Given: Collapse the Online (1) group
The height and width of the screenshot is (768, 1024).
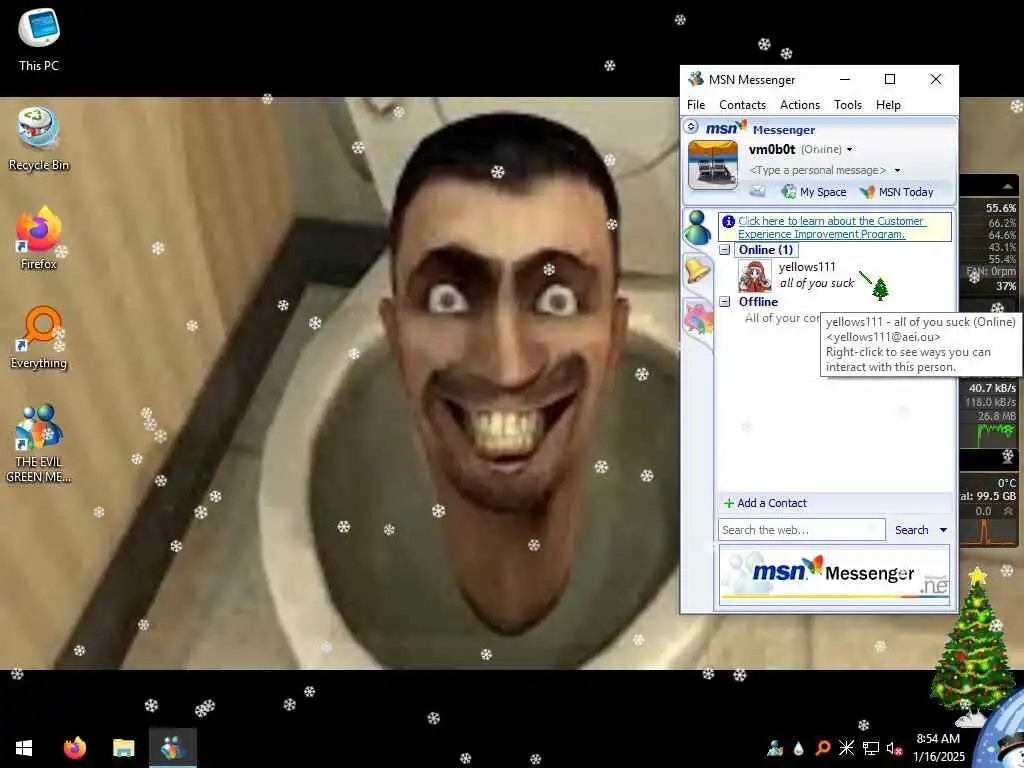Looking at the screenshot, I should pos(724,249).
